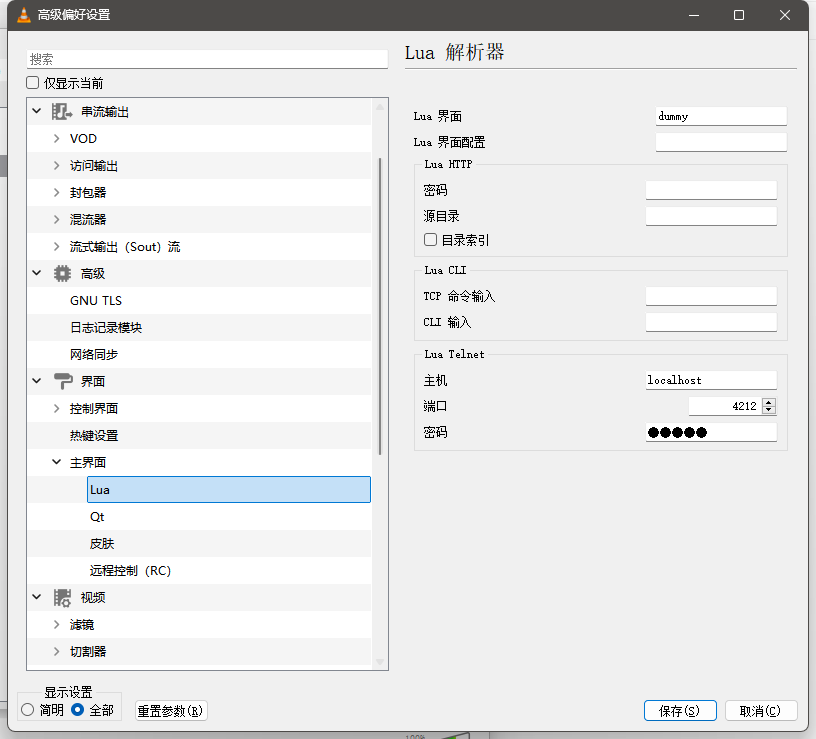Image resolution: width=816 pixels, height=739 pixels.
Task: Click the 取消(C) button
Action: click(761, 710)
